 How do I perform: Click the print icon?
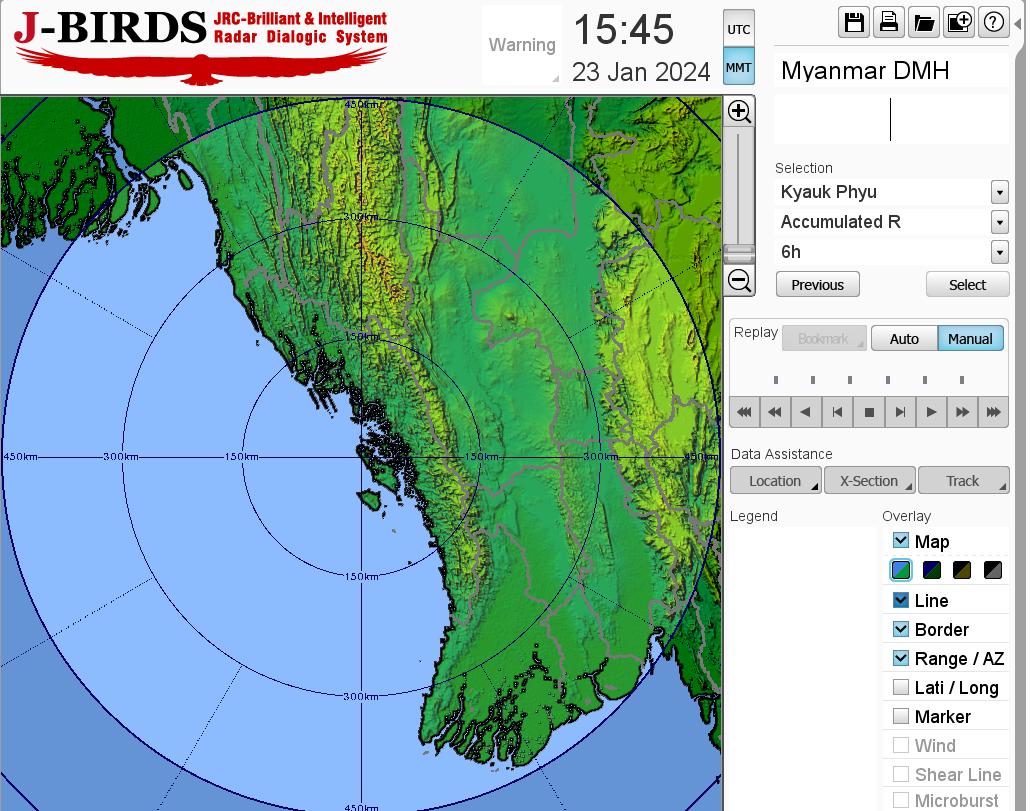[889, 22]
